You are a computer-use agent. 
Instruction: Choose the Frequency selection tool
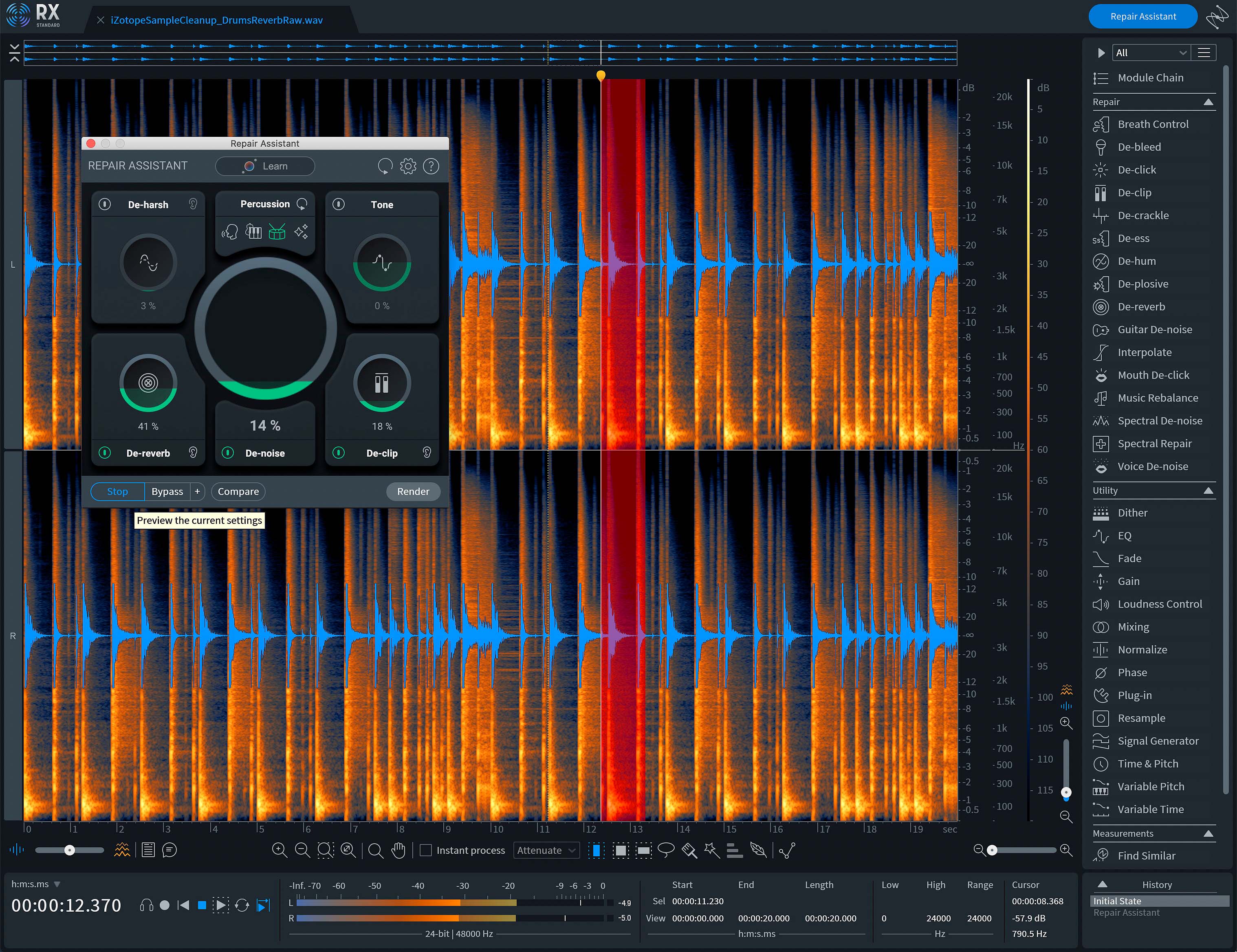tap(643, 850)
